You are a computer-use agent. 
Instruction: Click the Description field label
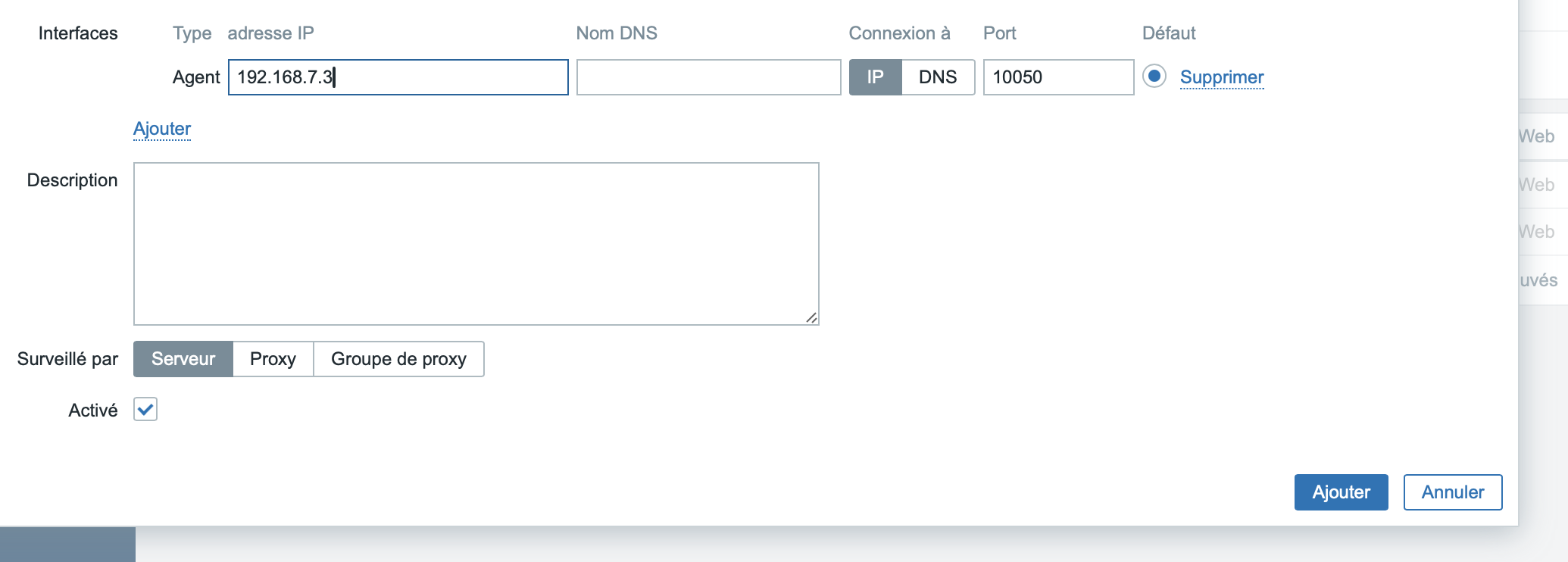coord(73,180)
